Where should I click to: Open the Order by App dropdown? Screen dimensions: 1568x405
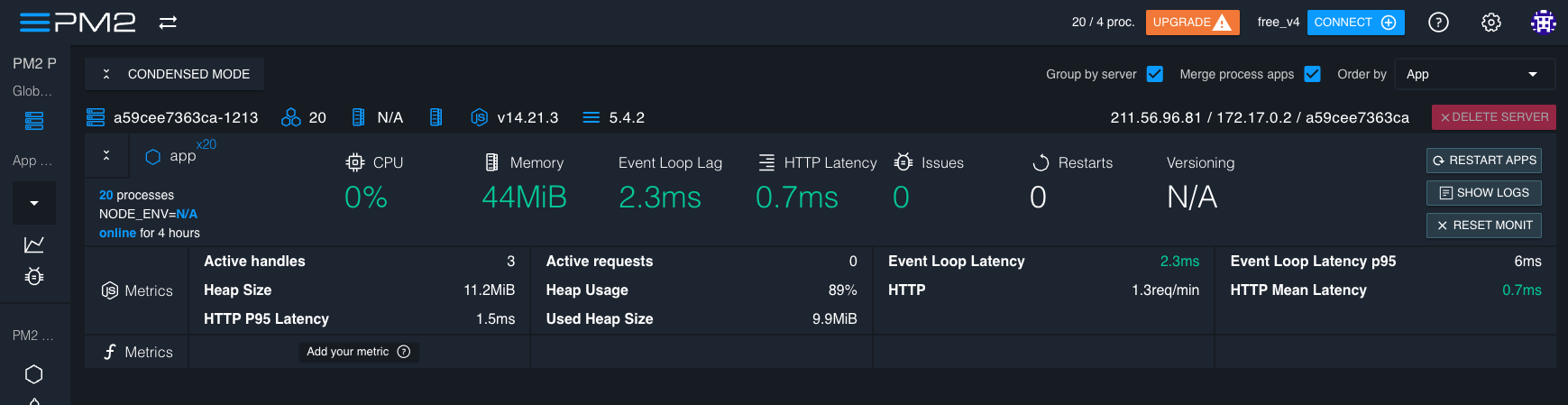point(1474,74)
